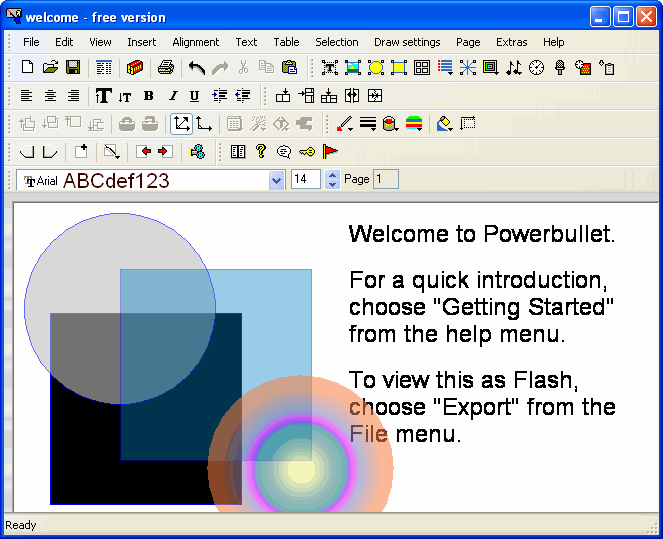Undo the last action
Image resolution: width=663 pixels, height=539 pixels.
coord(197,67)
